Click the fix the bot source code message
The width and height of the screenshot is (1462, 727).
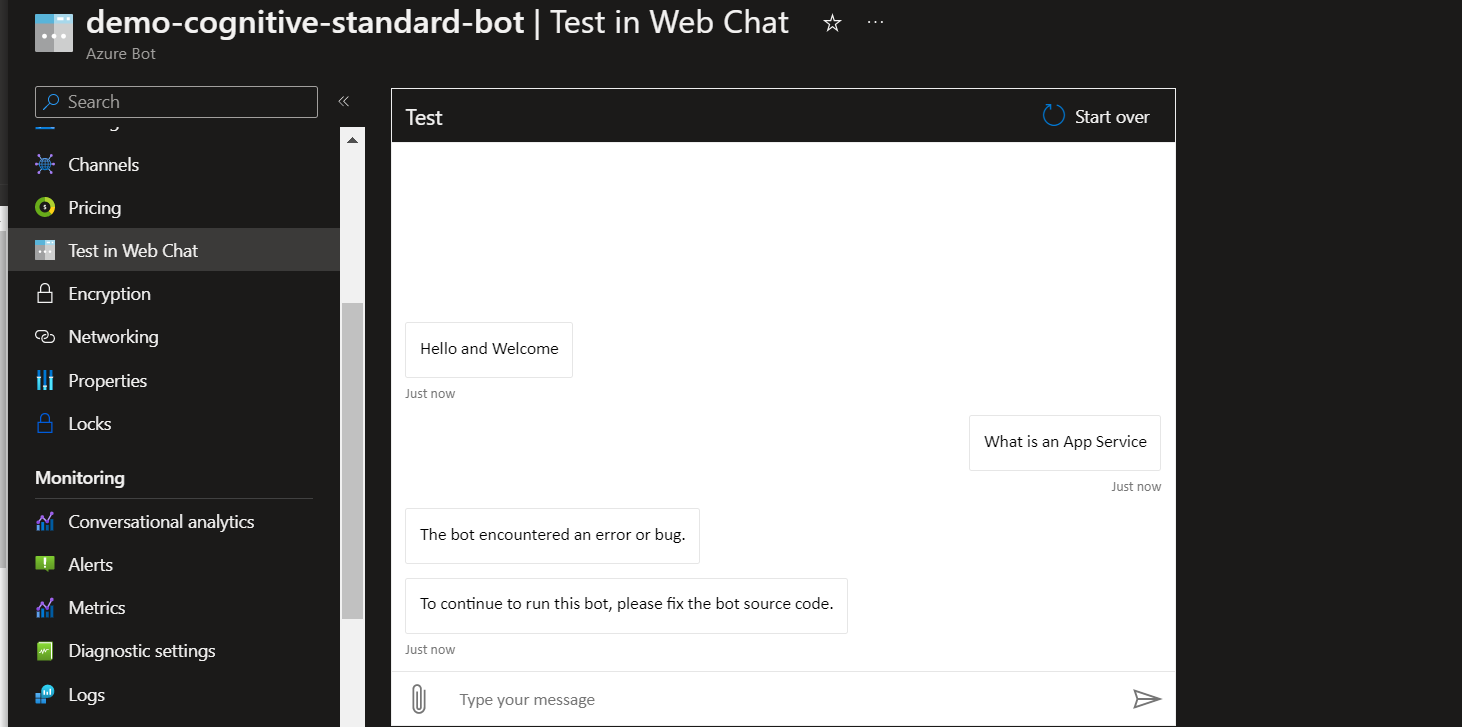point(626,604)
